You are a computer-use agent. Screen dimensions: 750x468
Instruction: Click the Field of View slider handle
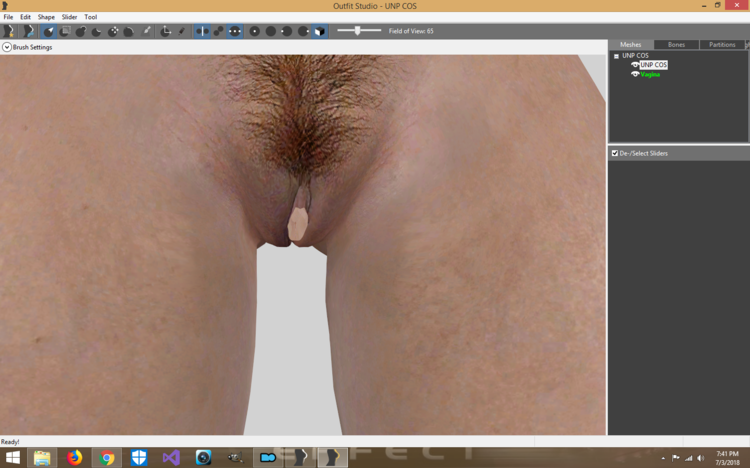(x=357, y=31)
